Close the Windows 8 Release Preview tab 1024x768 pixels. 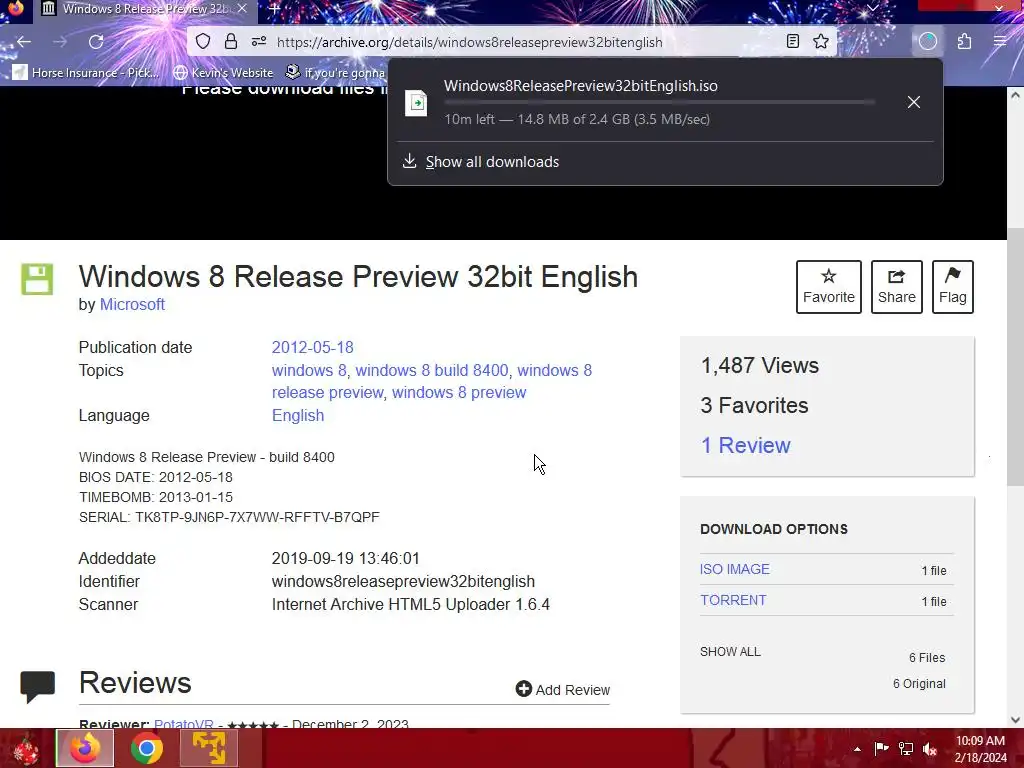242,9
